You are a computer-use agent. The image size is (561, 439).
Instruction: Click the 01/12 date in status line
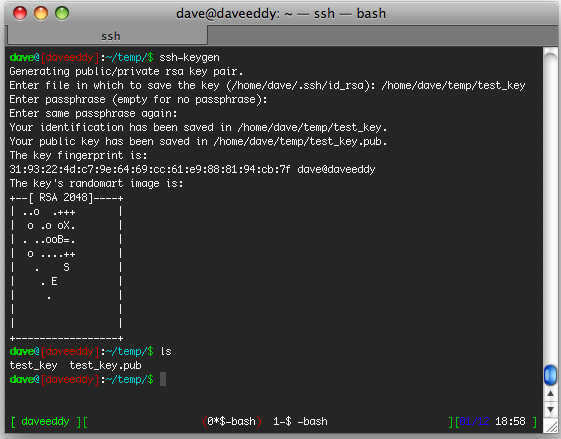pyautogui.click(x=474, y=421)
